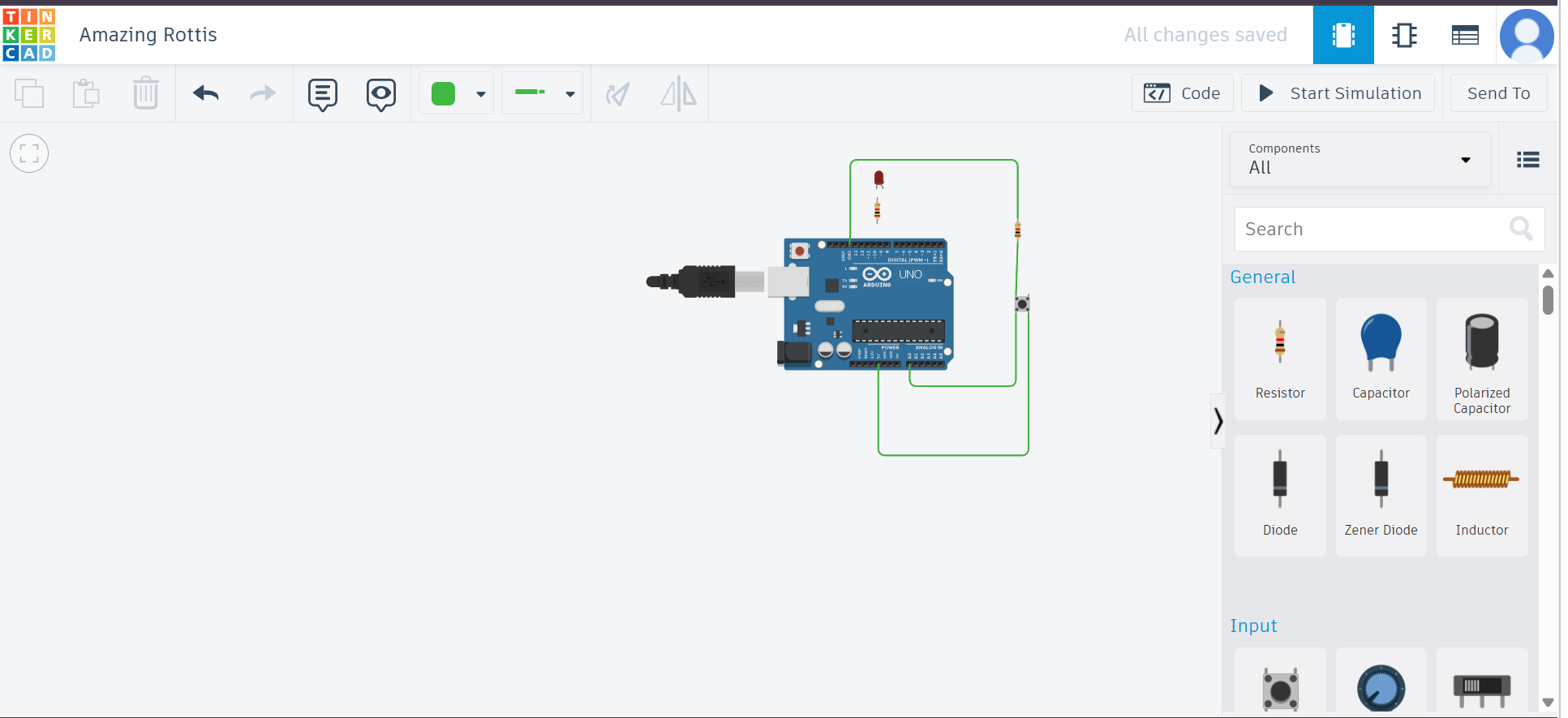
Task: Select the Inductor component
Action: tap(1482, 495)
